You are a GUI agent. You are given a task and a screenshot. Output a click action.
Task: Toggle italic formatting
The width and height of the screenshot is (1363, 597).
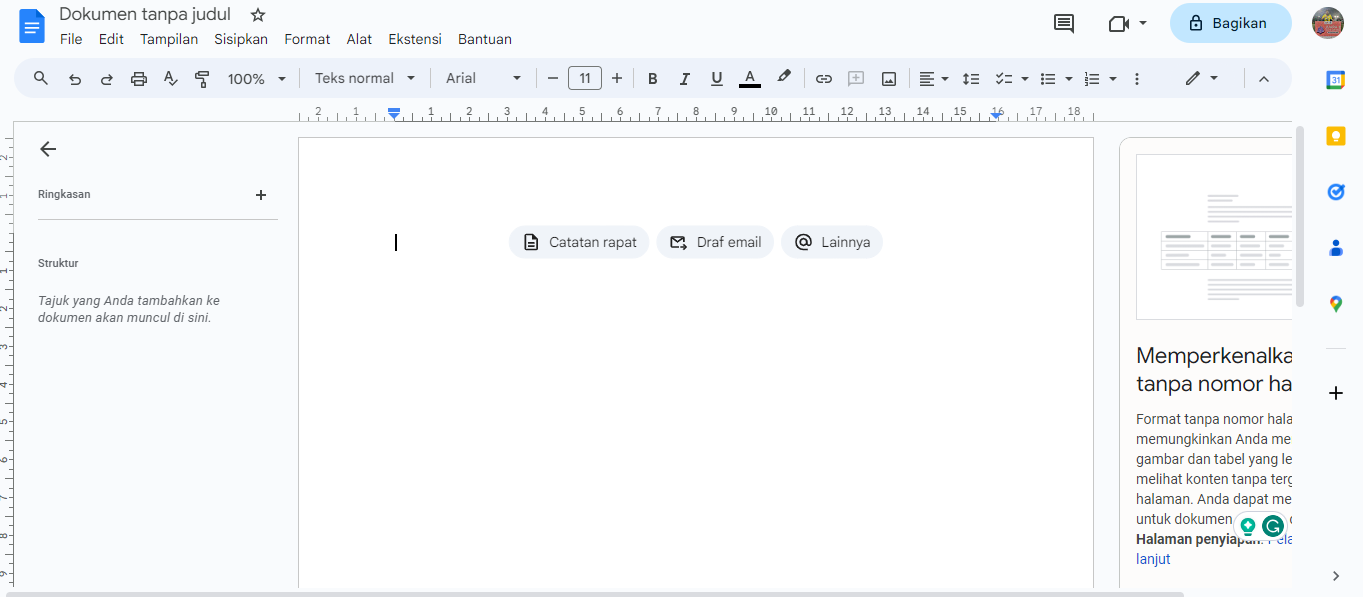click(685, 79)
